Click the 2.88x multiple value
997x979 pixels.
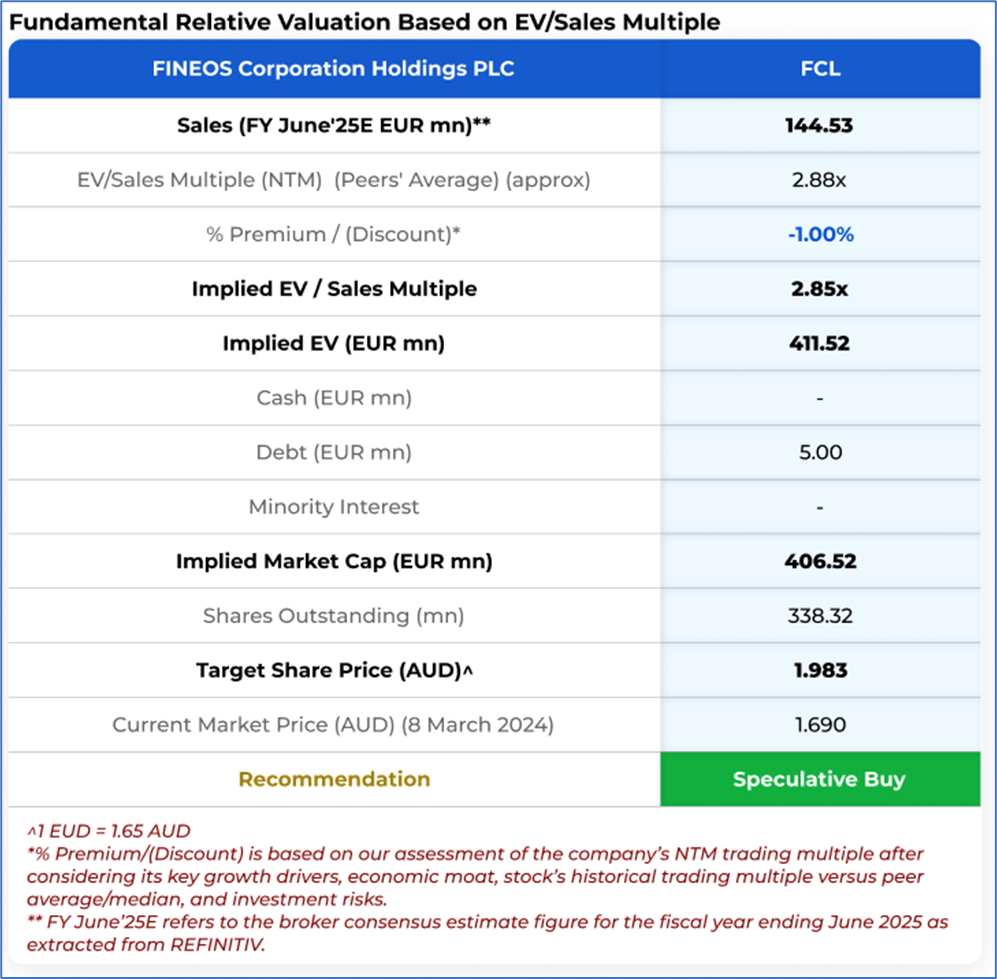click(x=819, y=180)
